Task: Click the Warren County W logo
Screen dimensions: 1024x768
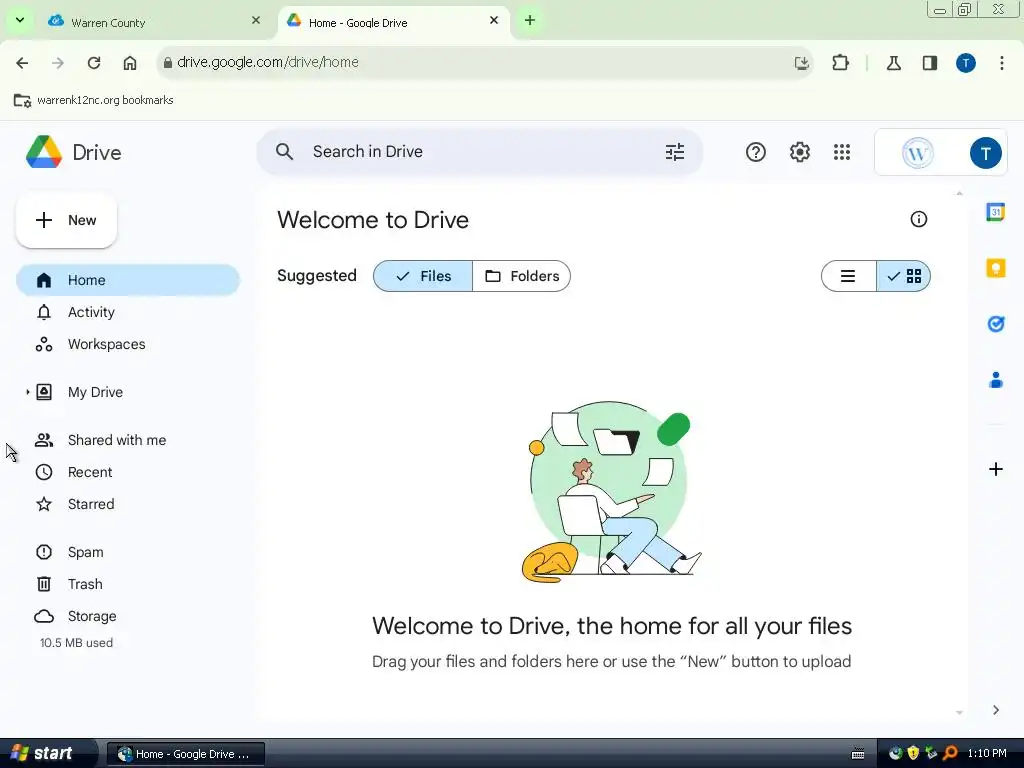Action: pyautogui.click(x=917, y=153)
